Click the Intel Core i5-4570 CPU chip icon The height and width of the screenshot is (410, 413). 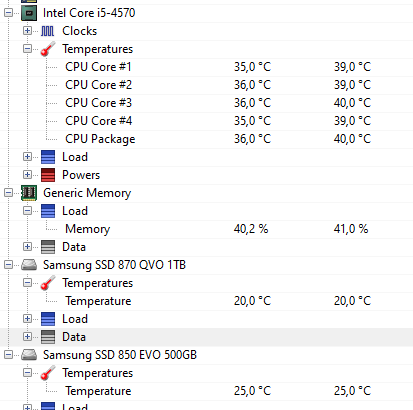coord(29,13)
